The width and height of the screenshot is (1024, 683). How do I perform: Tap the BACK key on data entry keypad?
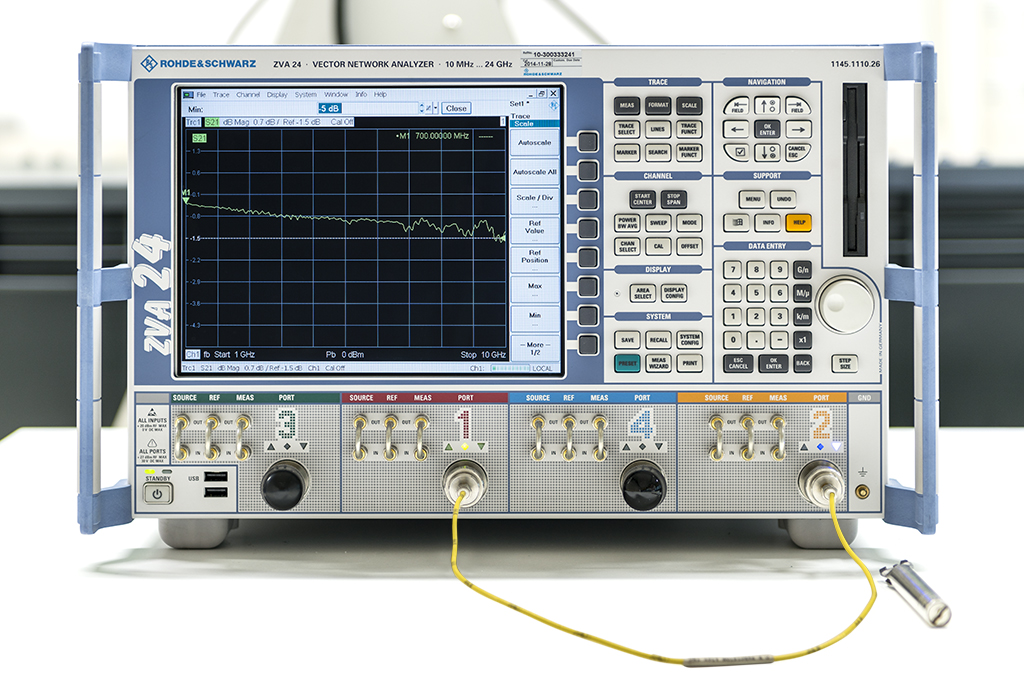point(803,363)
